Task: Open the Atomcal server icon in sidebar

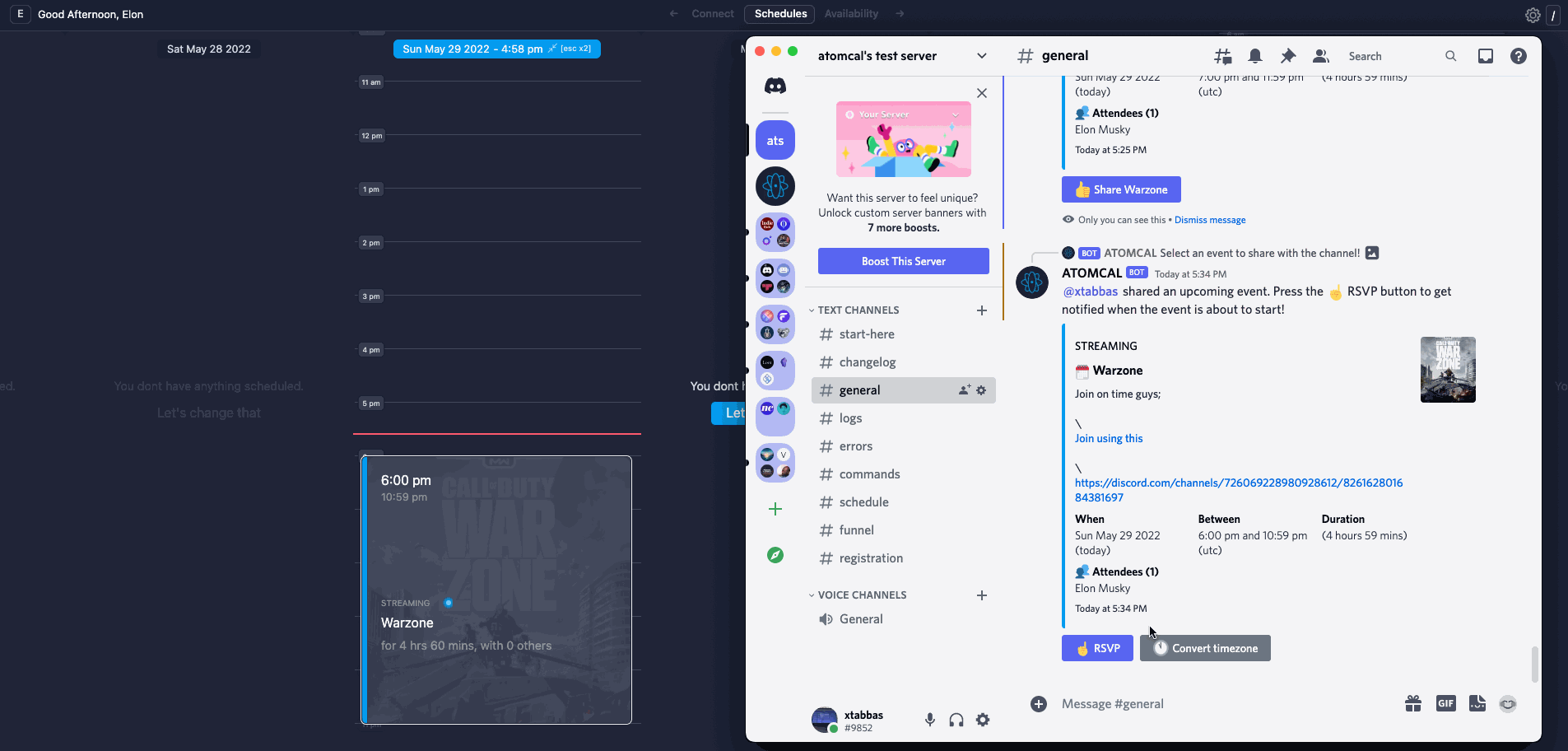Action: pyautogui.click(x=775, y=186)
